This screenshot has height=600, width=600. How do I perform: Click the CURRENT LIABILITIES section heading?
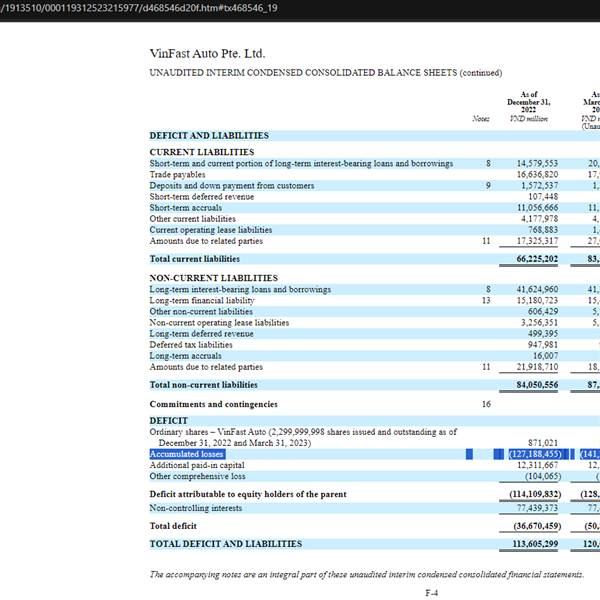(202, 152)
